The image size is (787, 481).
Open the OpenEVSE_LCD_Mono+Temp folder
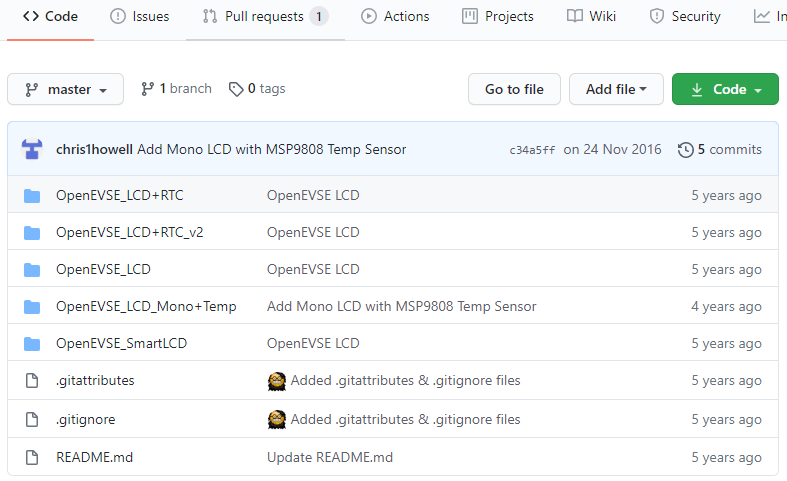click(x=146, y=306)
